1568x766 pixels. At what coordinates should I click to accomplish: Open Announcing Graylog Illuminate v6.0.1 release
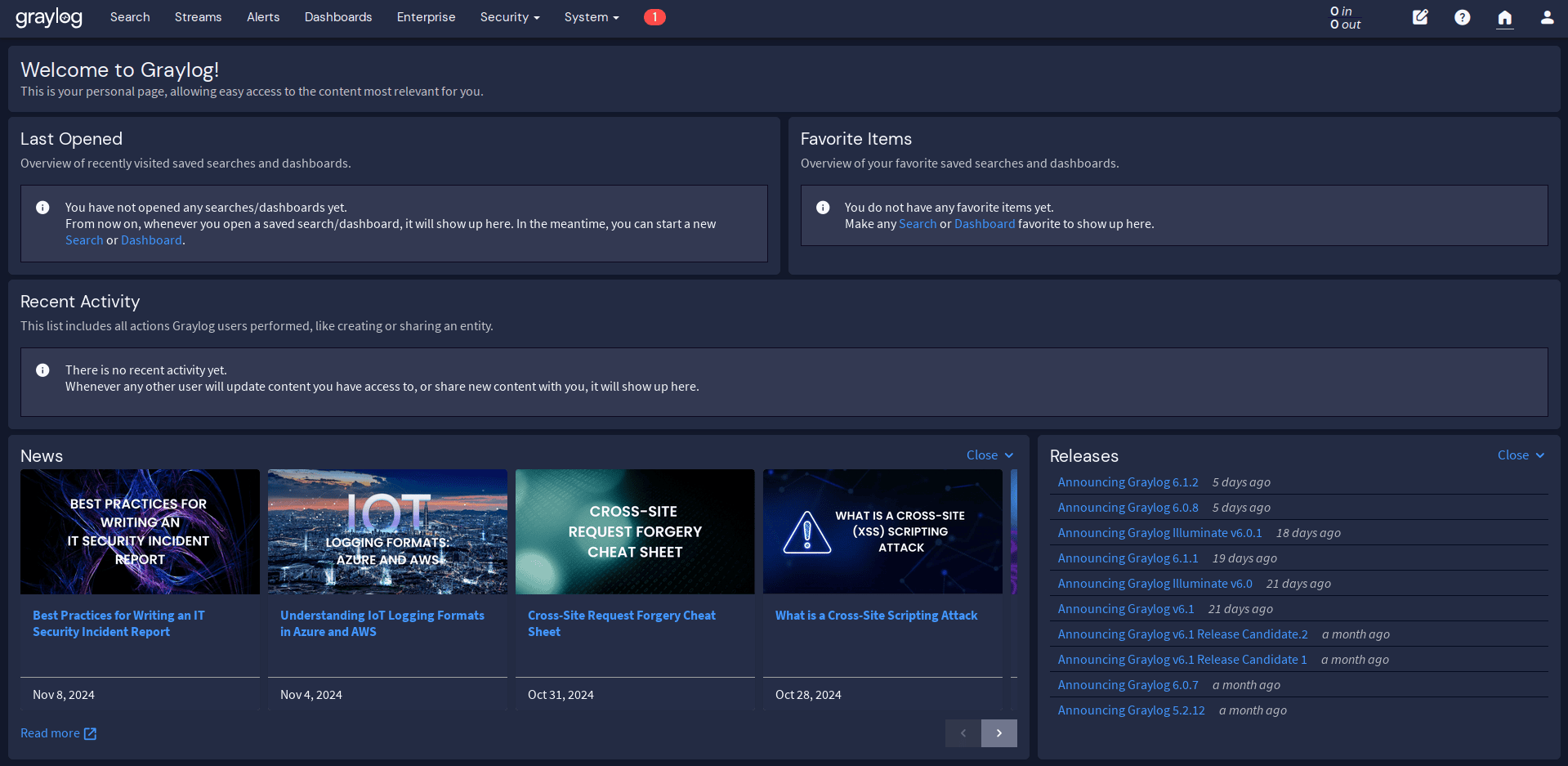(1159, 533)
